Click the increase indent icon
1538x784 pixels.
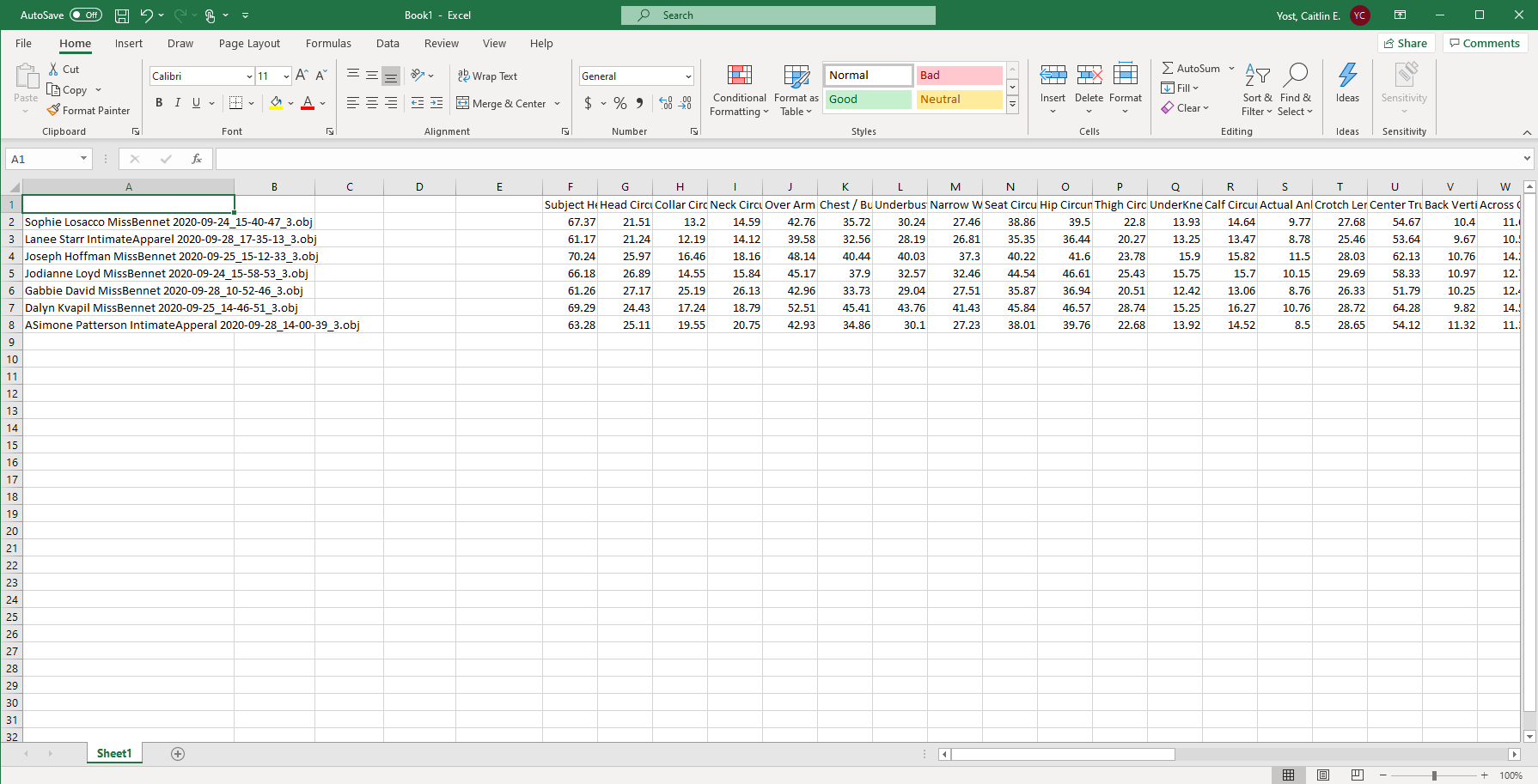tap(436, 103)
